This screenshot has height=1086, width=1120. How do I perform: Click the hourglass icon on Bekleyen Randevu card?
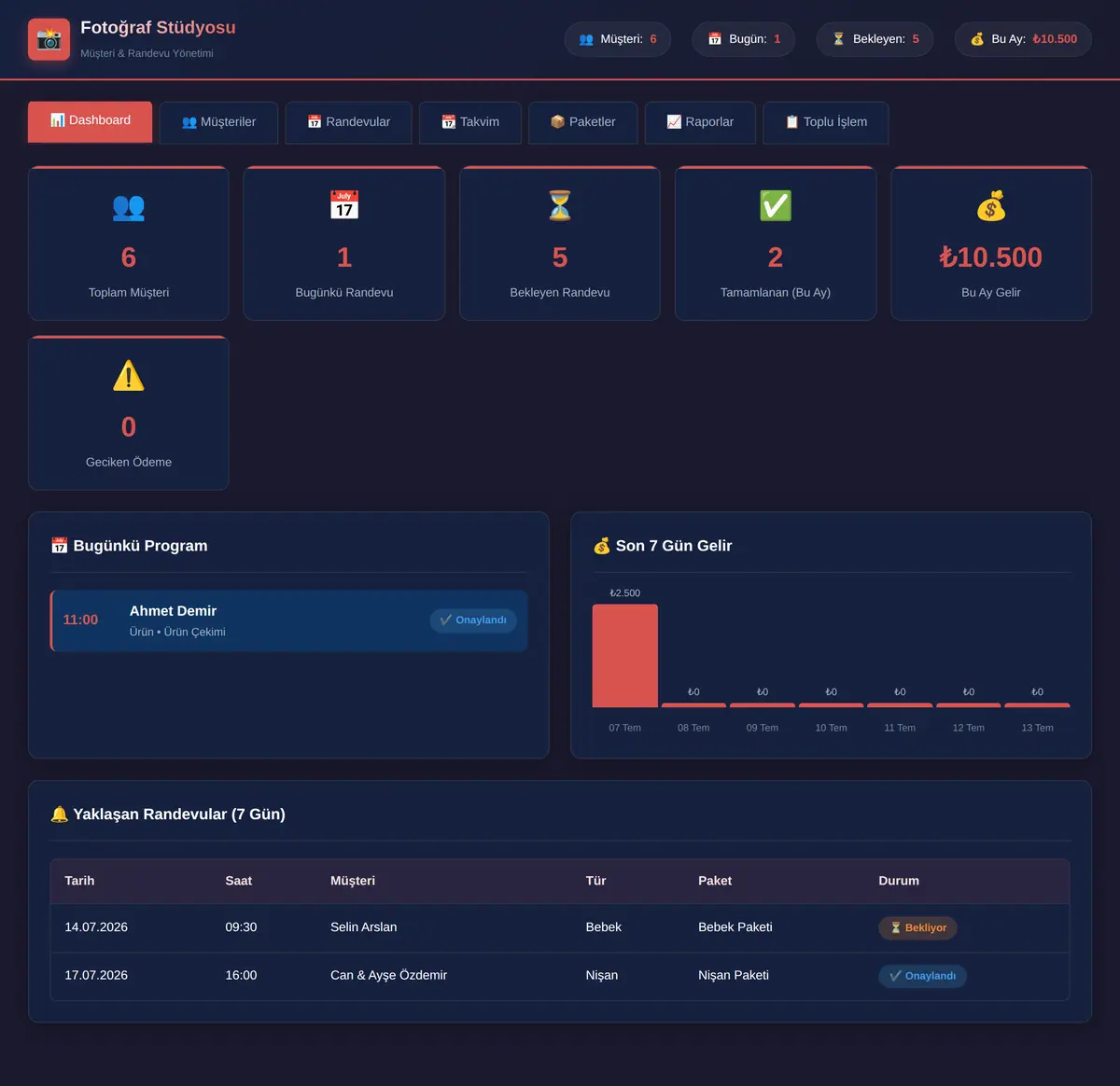coord(560,205)
